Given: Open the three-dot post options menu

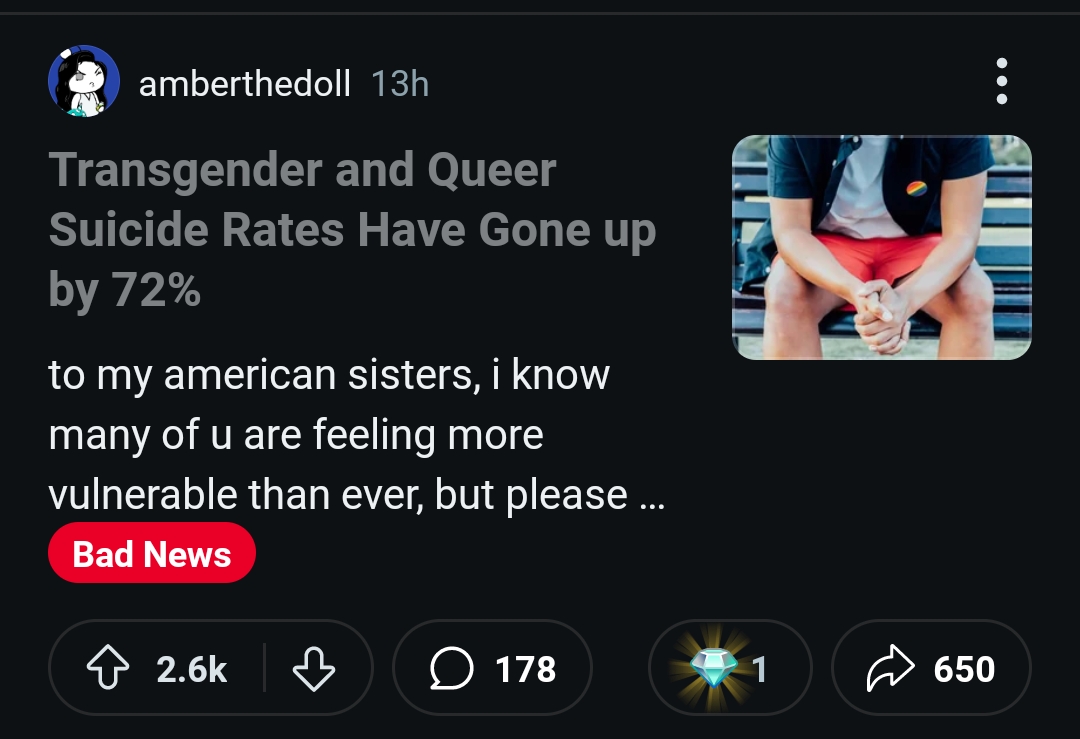Looking at the screenshot, I should [x=1002, y=82].
